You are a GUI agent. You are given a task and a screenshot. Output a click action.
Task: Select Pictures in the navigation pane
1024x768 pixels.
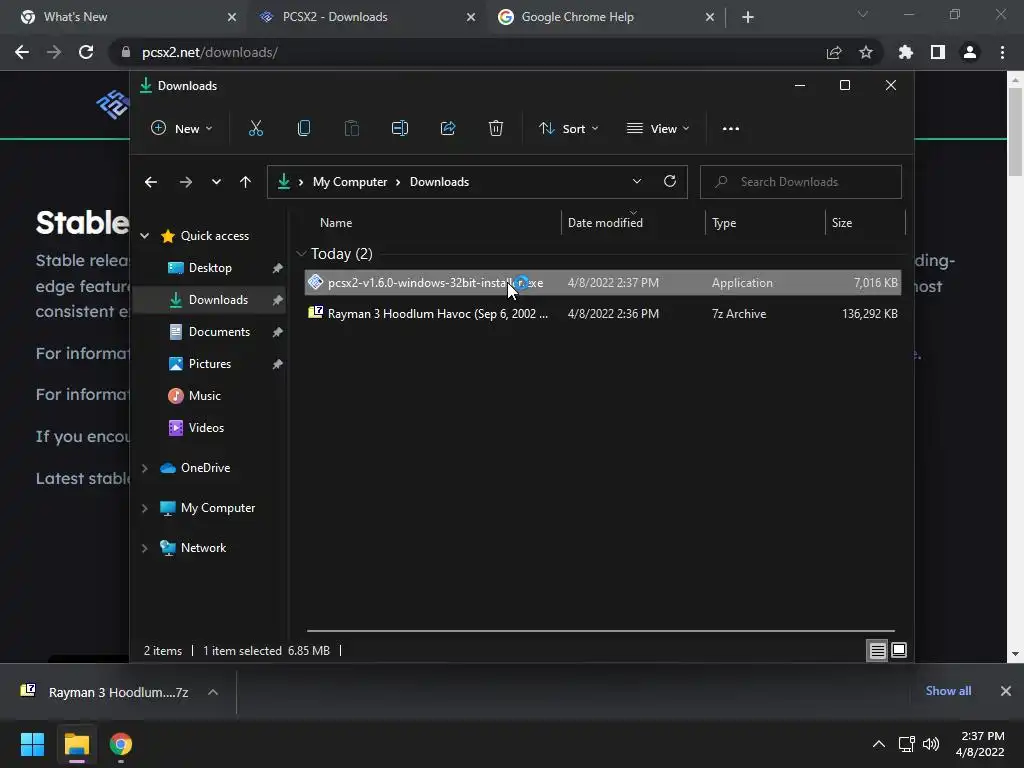(210, 364)
